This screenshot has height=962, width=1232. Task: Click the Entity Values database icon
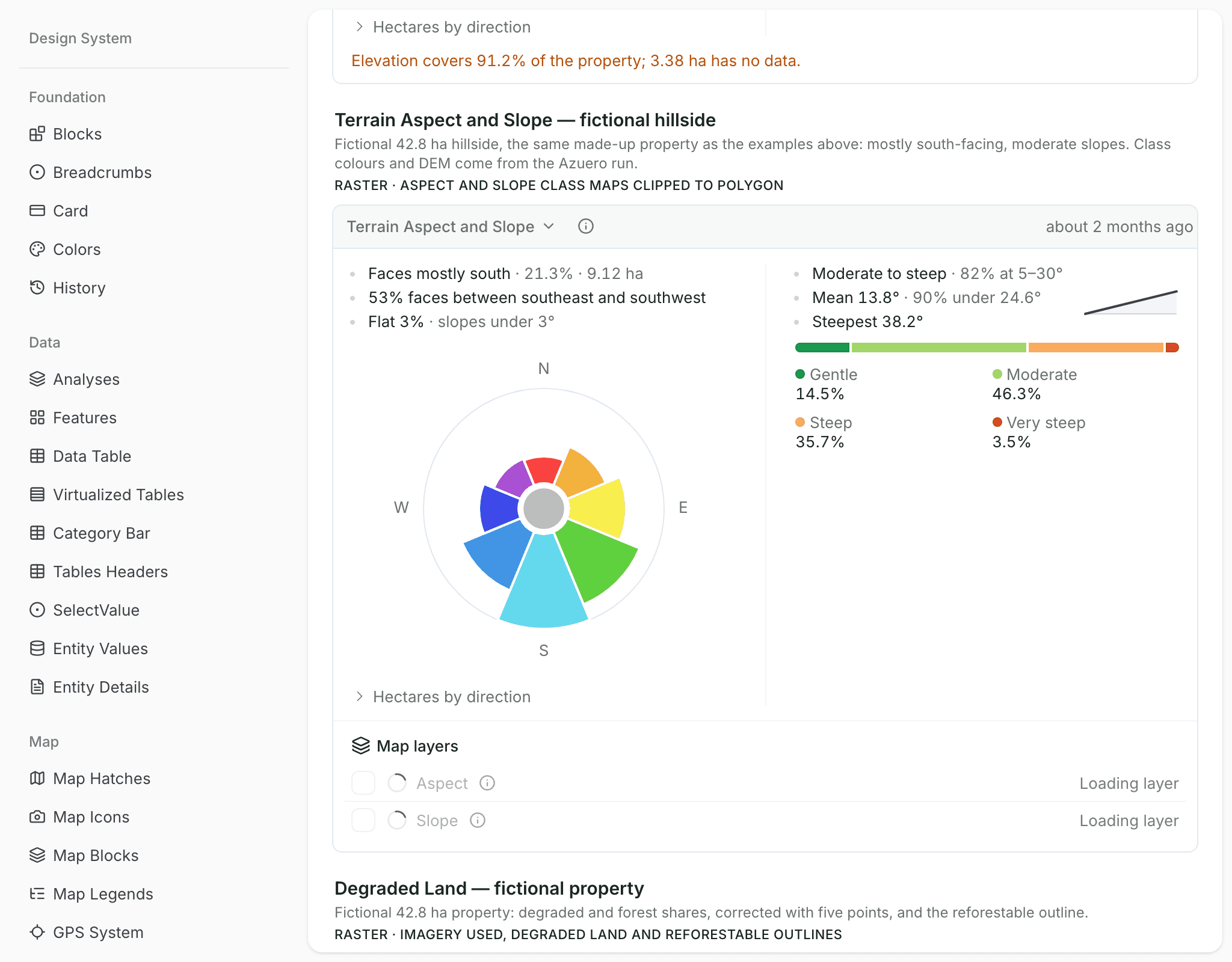pyautogui.click(x=37, y=648)
